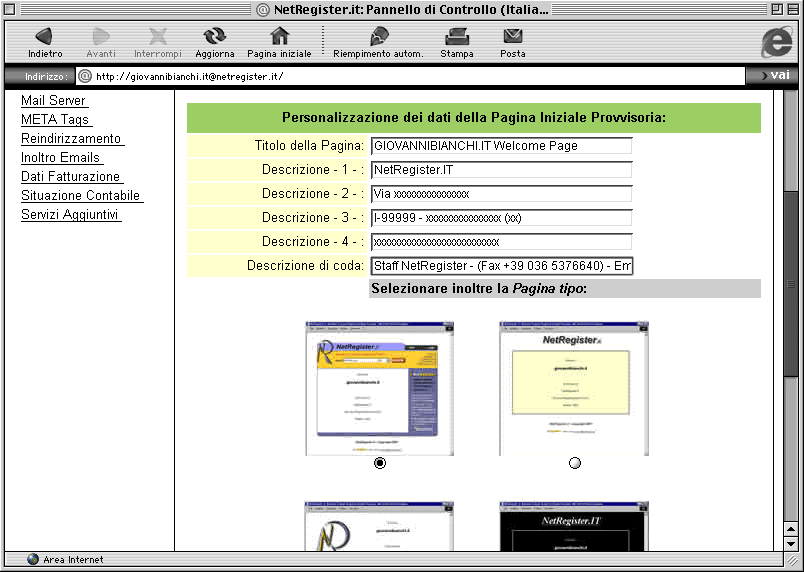Click the Descrizione - 2 - field
Viewport: 804px width, 572px height.
pos(501,194)
